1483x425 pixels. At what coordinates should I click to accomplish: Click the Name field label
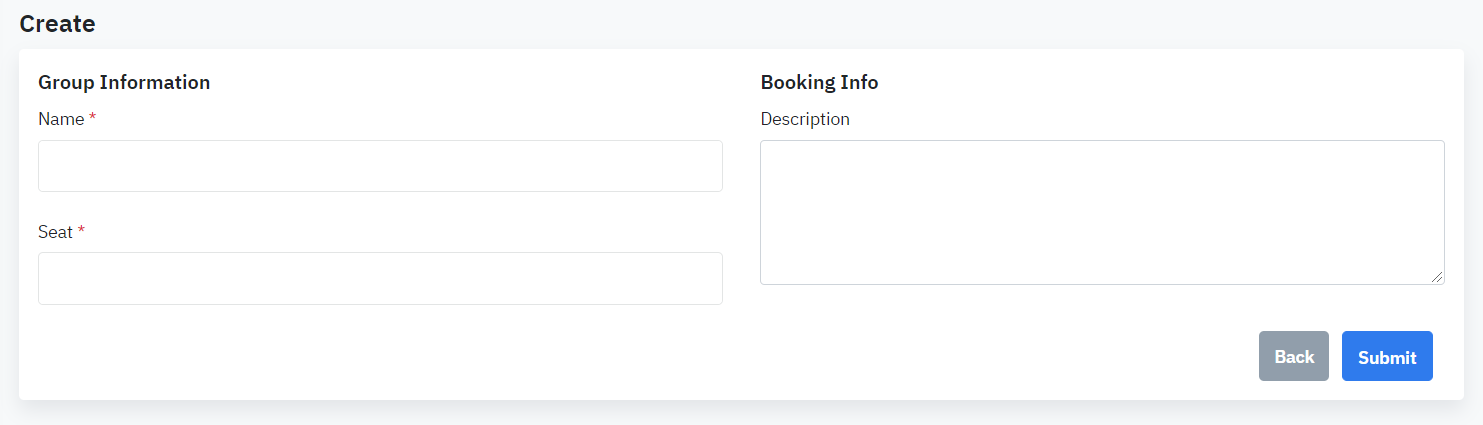61,119
